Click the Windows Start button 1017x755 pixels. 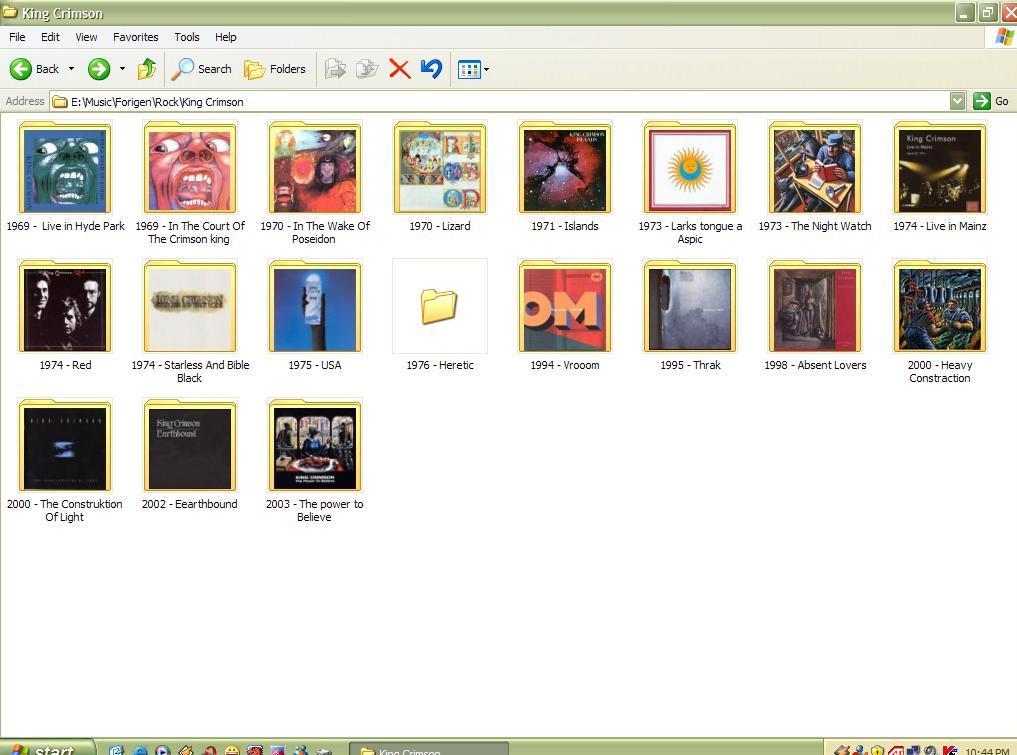click(47, 747)
